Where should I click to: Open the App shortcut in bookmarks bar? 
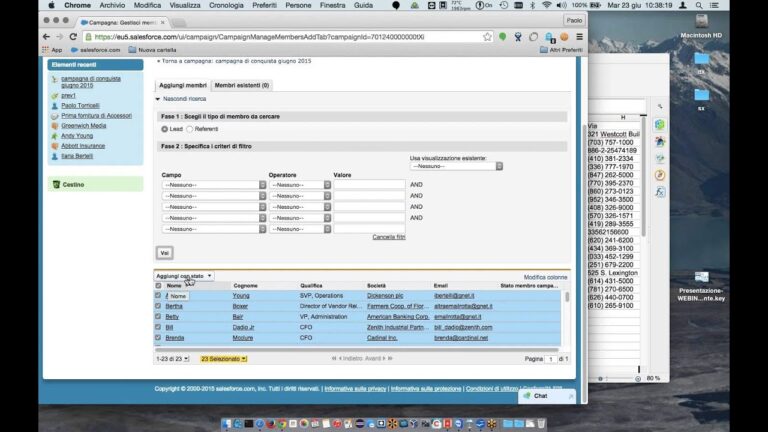coord(52,50)
